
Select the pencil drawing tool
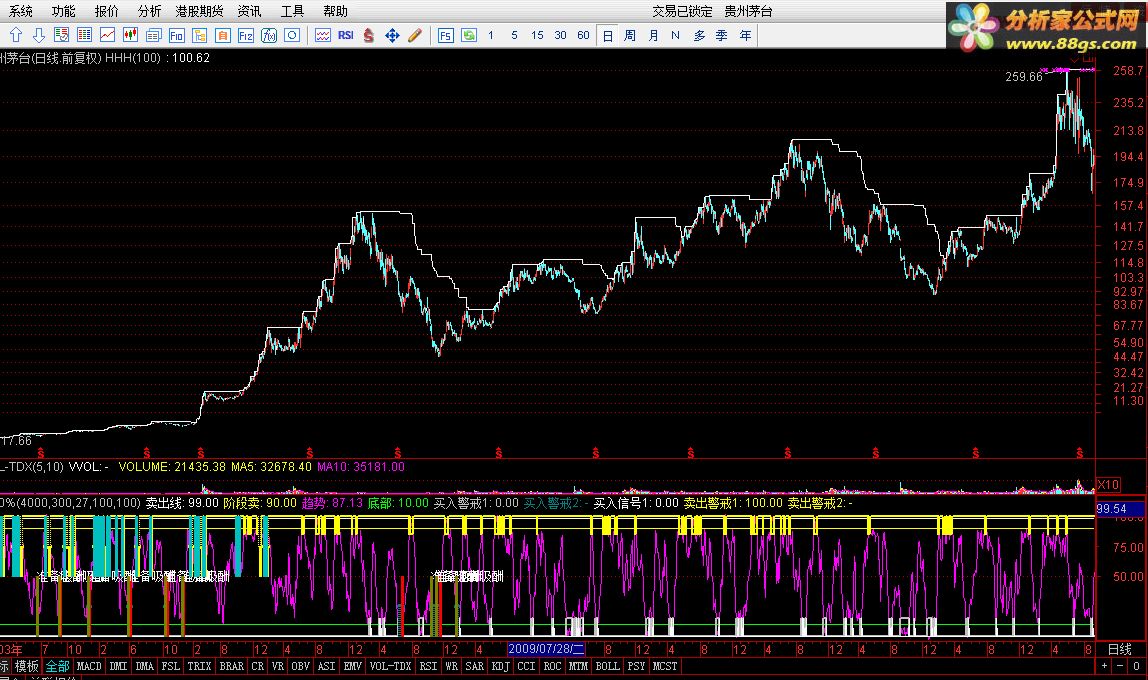click(415, 35)
